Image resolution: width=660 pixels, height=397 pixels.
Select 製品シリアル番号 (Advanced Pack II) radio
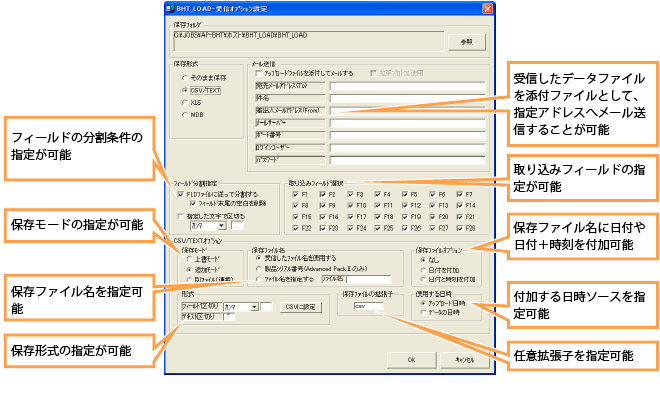258,269
